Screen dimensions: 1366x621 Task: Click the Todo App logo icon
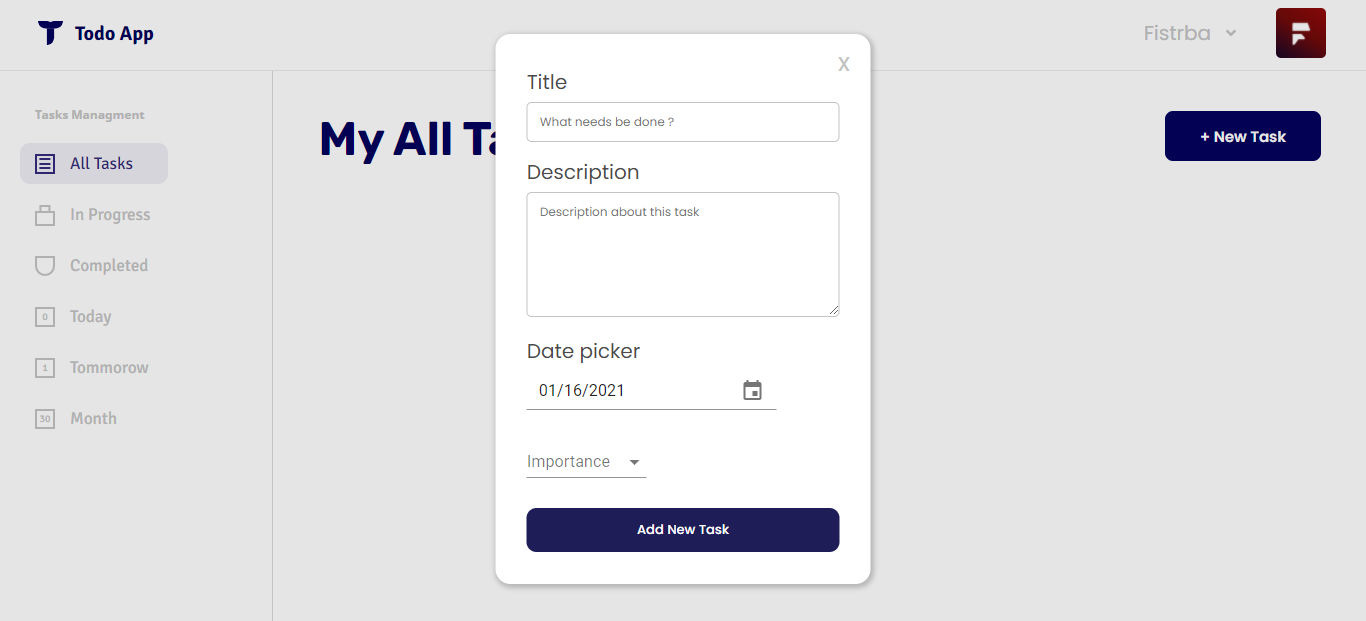tap(50, 33)
